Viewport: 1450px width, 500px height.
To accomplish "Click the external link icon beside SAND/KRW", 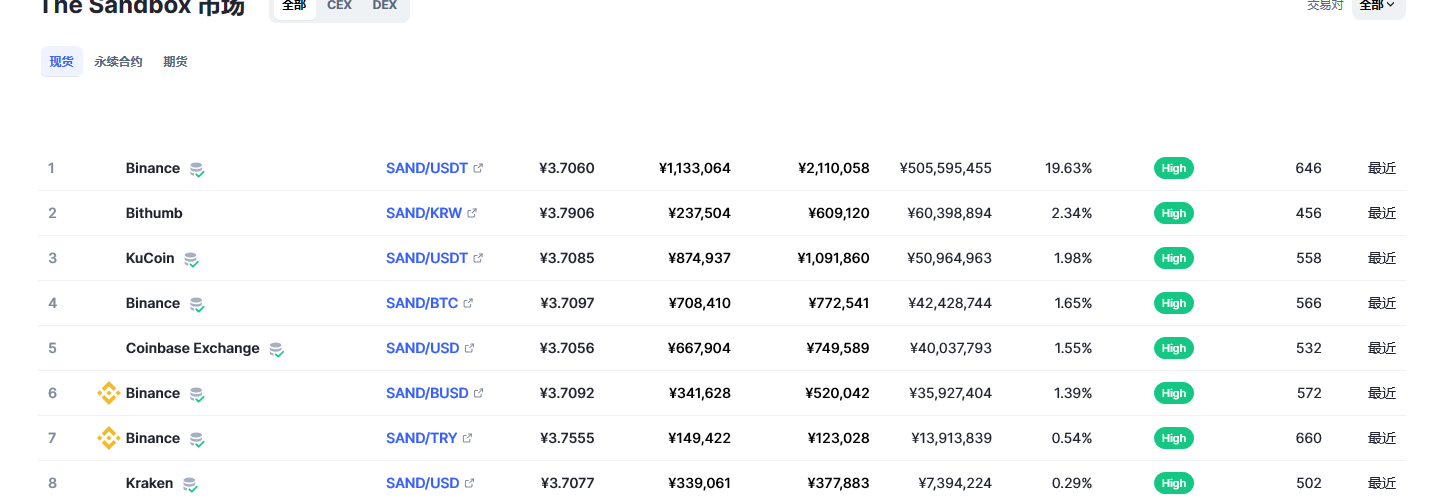I will click(472, 213).
